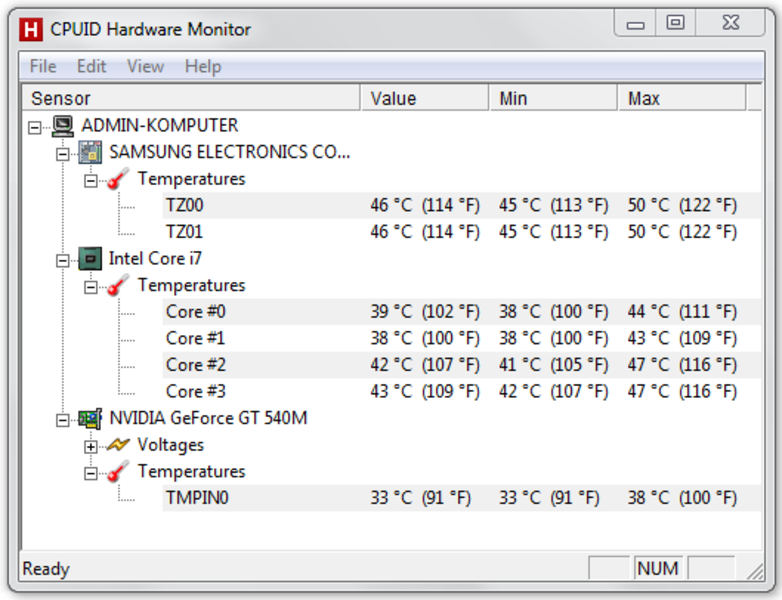Image resolution: width=782 pixels, height=600 pixels.
Task: Click the NUM indicator in status bar
Action: [658, 568]
